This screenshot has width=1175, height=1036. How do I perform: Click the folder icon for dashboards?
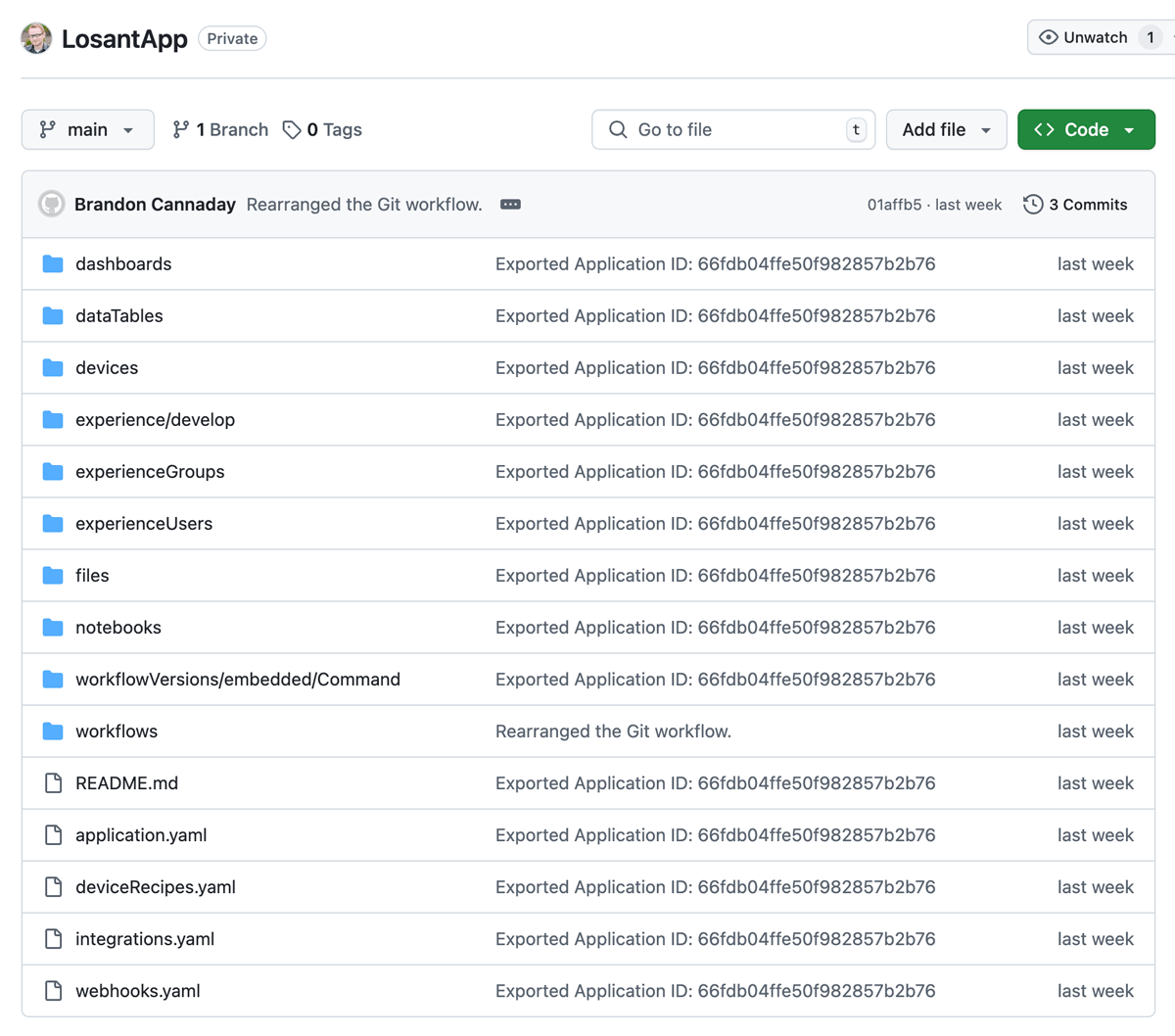53,263
